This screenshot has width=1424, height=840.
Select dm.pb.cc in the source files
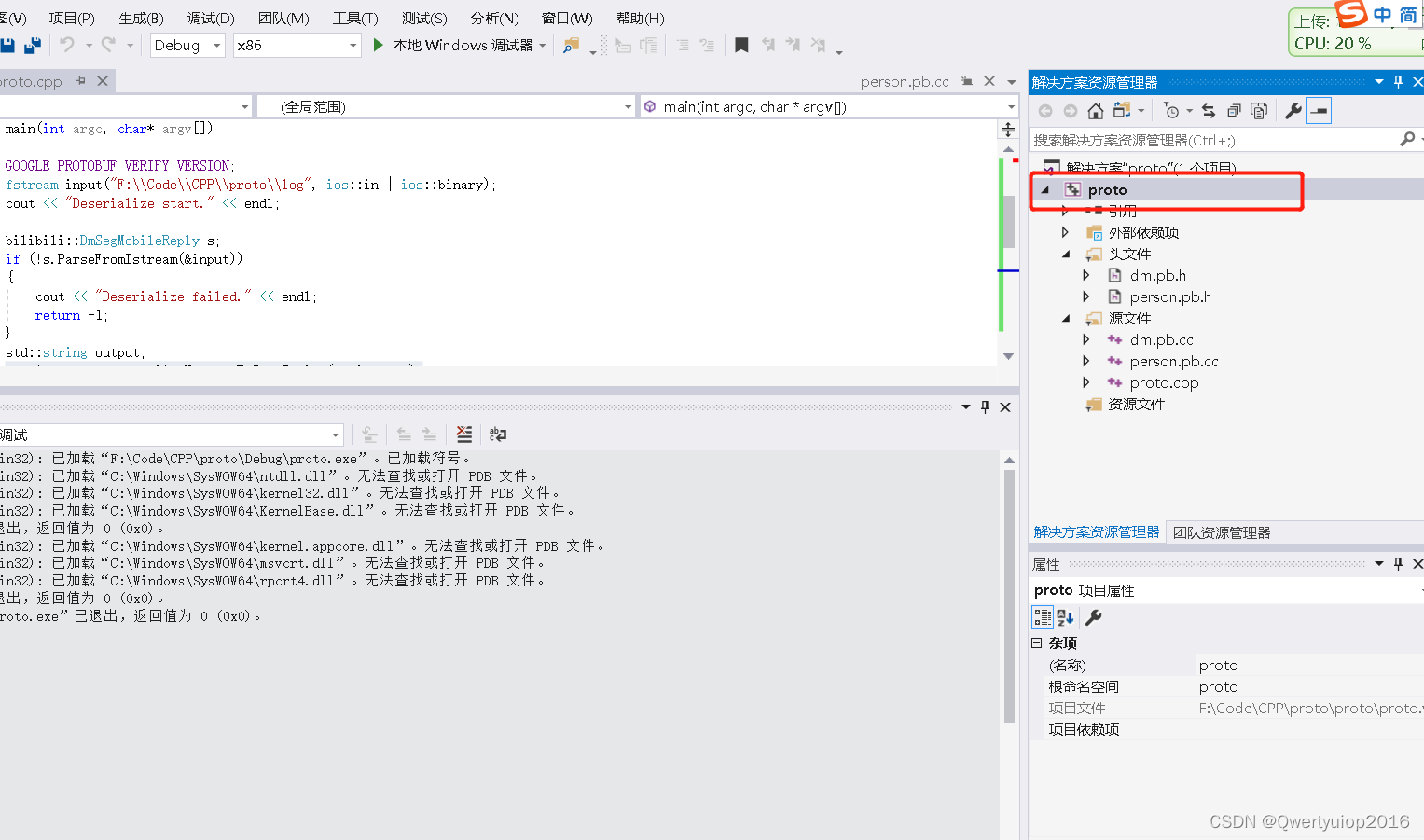click(x=1161, y=340)
